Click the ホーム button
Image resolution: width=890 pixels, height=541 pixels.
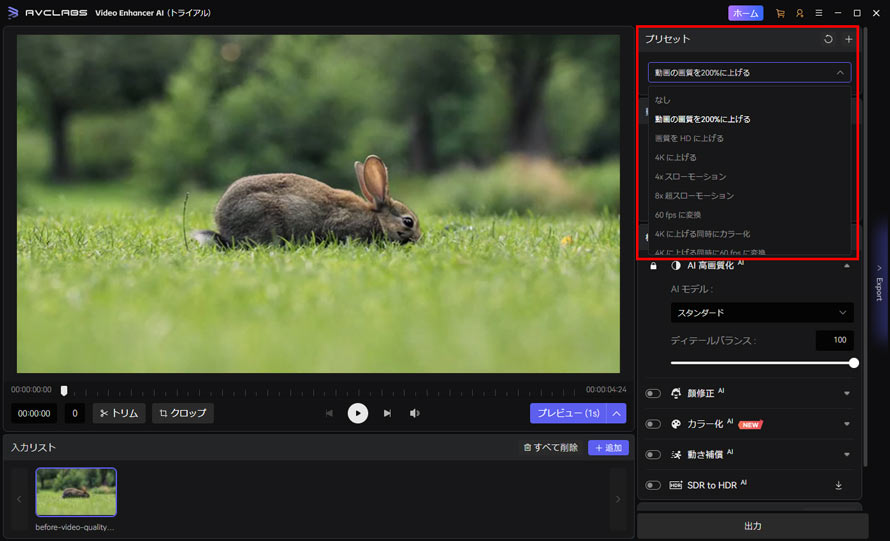tap(745, 13)
